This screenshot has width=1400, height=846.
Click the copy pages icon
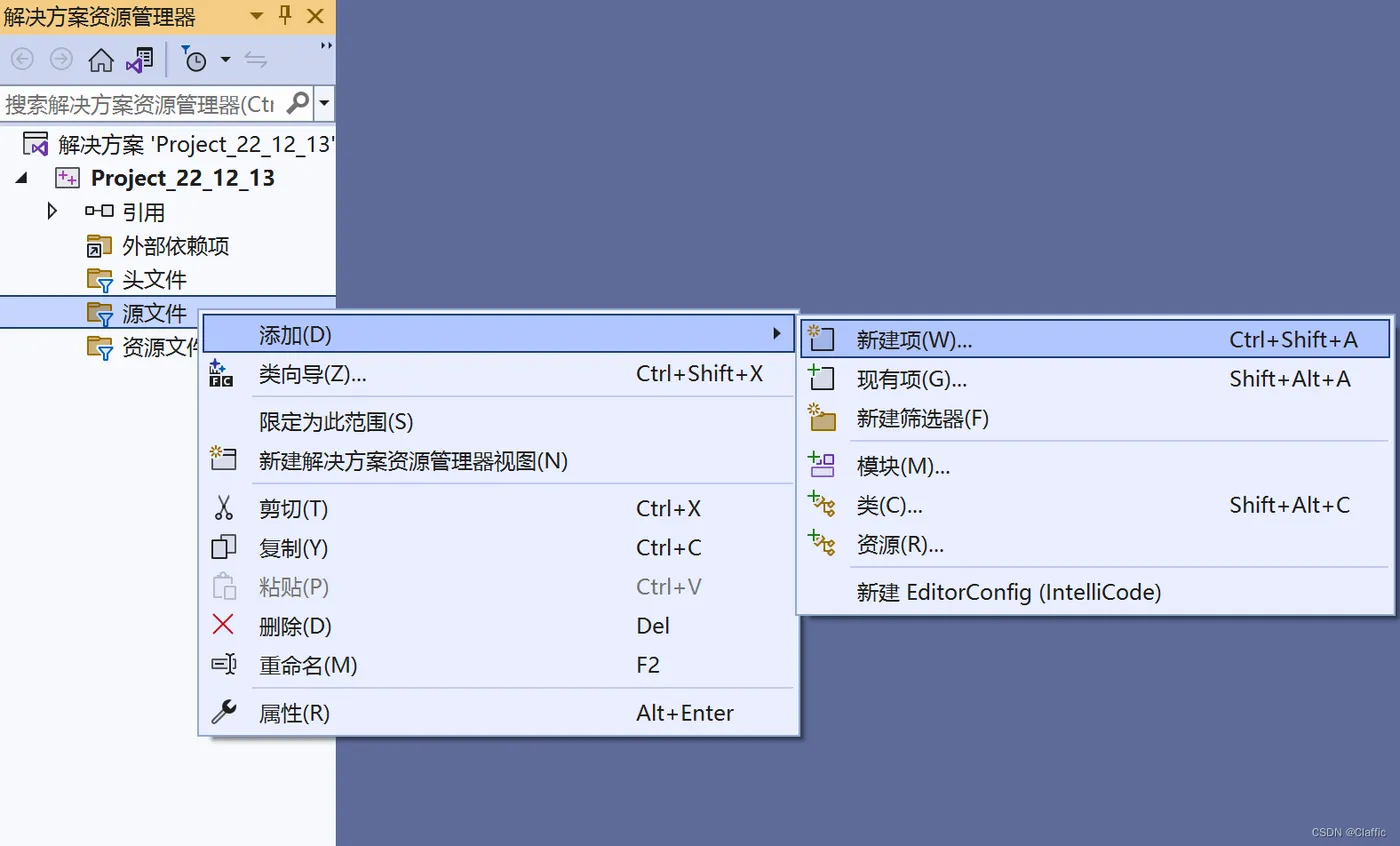[x=223, y=547]
